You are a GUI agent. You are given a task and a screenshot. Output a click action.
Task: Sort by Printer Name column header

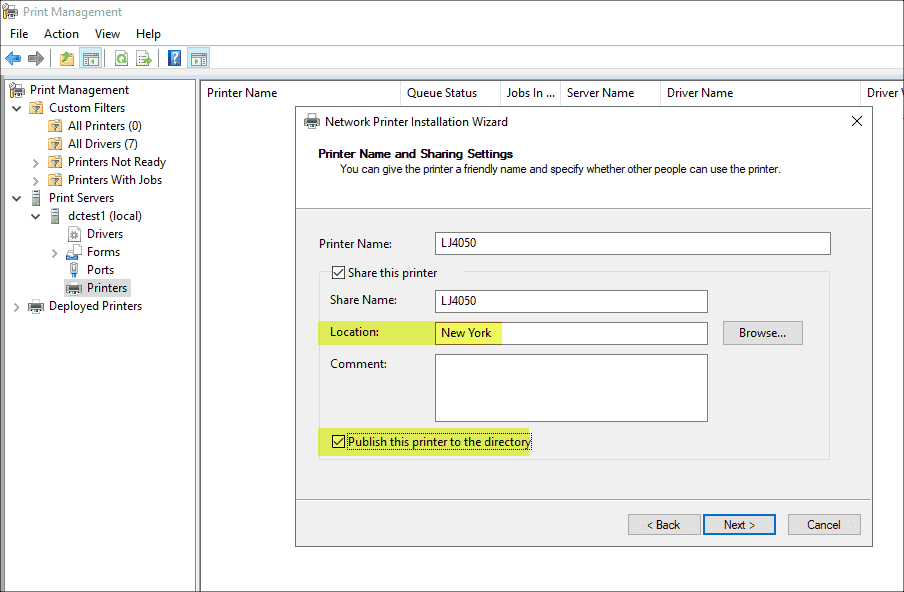coord(300,93)
